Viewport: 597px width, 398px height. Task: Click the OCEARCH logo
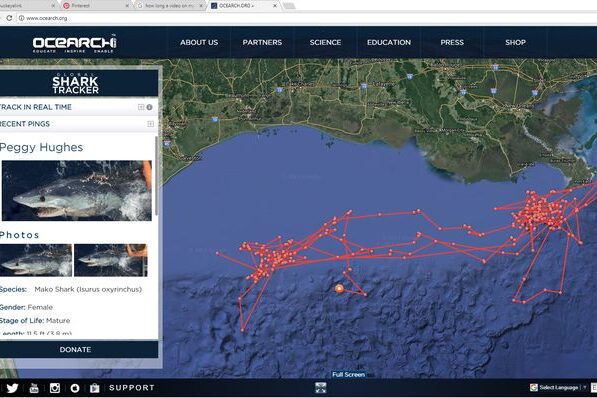74,44
